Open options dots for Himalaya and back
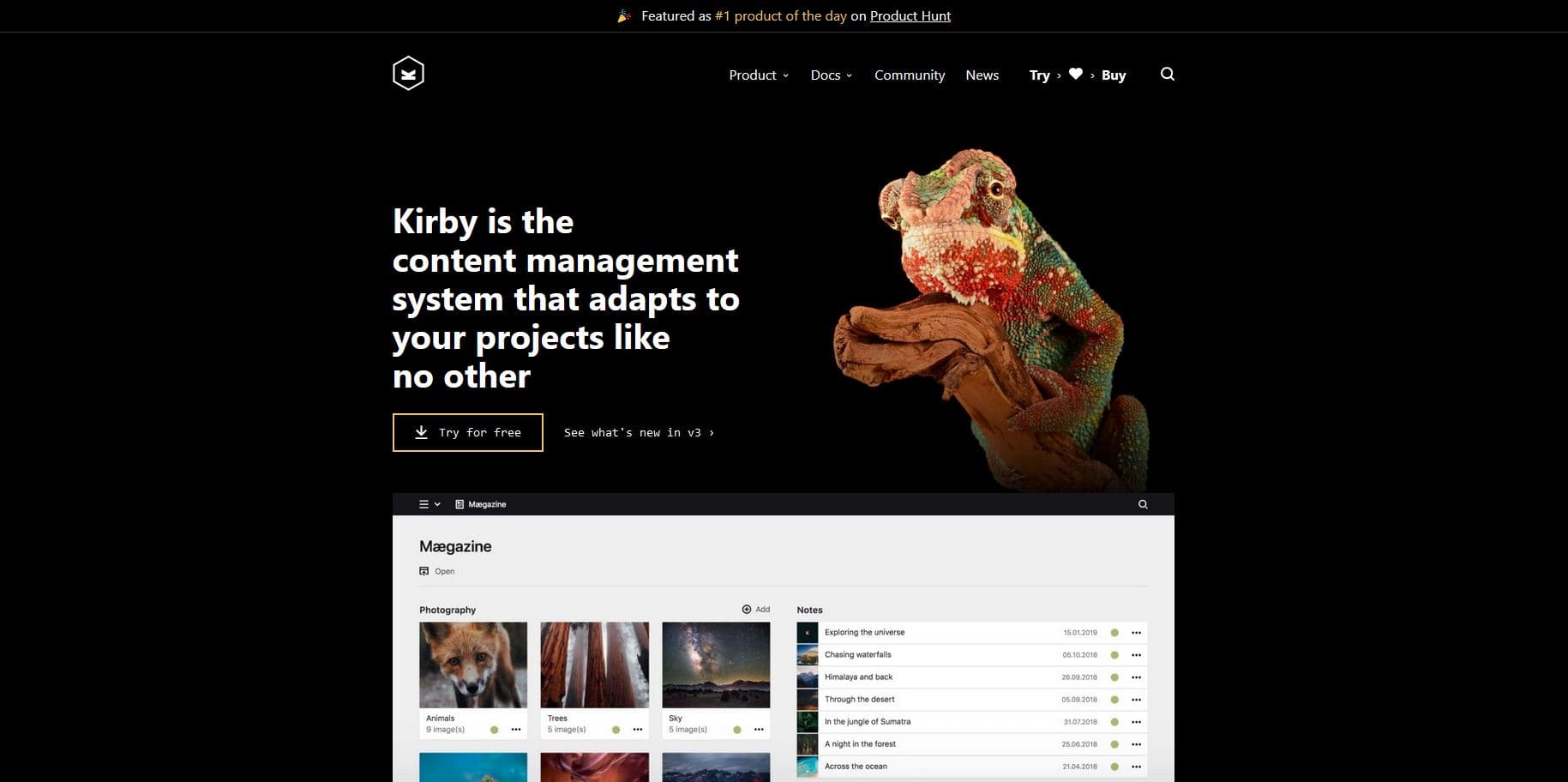The image size is (1568, 782). coord(1136,677)
